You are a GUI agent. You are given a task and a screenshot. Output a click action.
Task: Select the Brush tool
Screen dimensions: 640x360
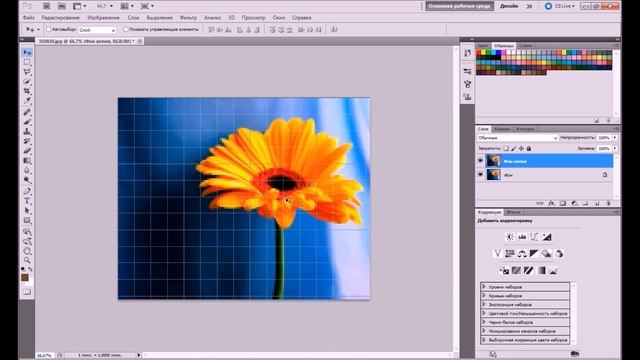27,122
